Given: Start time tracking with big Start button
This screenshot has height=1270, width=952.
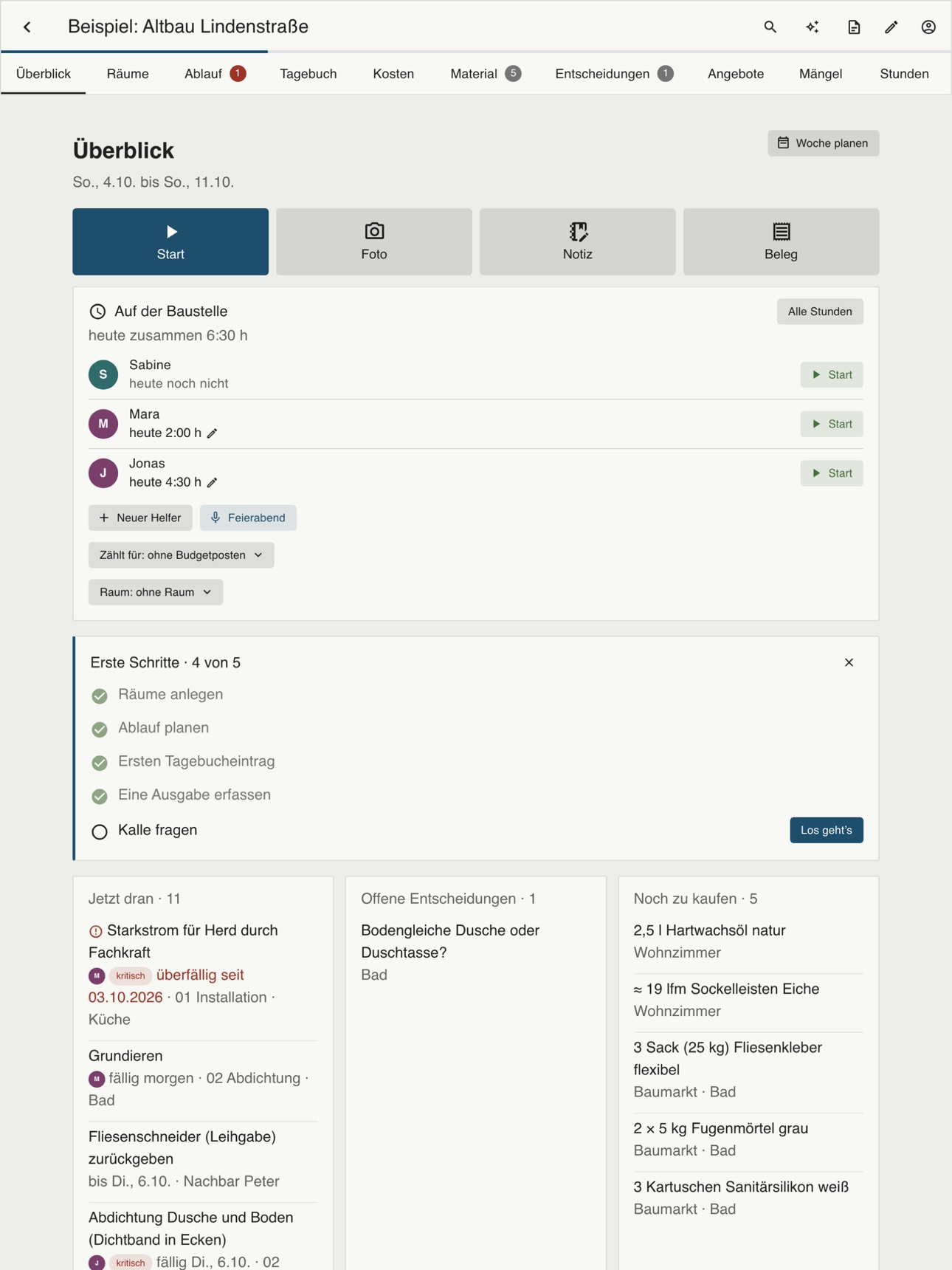Looking at the screenshot, I should (x=170, y=241).
